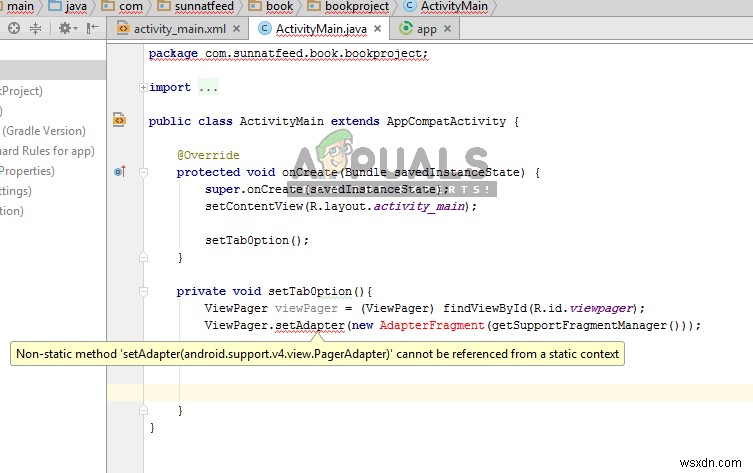Click the collapse all icon
Image resolution: width=753 pixels, height=473 pixels.
pyautogui.click(x=35, y=28)
